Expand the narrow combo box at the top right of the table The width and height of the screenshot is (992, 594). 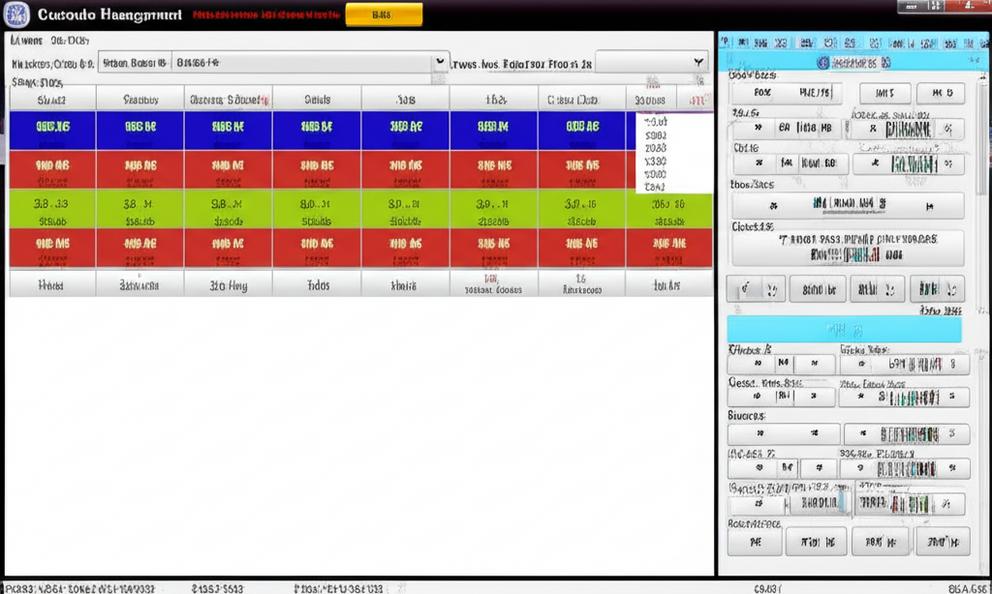[x=700, y=62]
